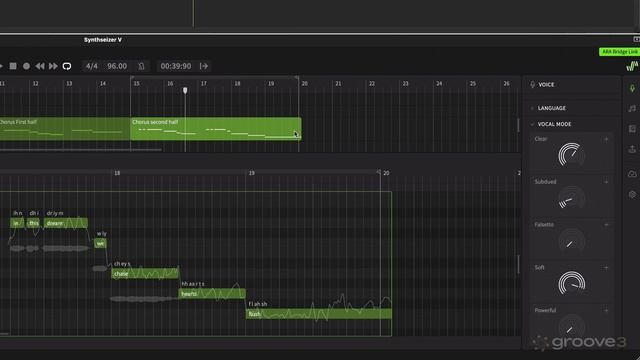Click bar 15 on the arrangement ruler
This screenshot has width=640, height=360.
point(136,83)
